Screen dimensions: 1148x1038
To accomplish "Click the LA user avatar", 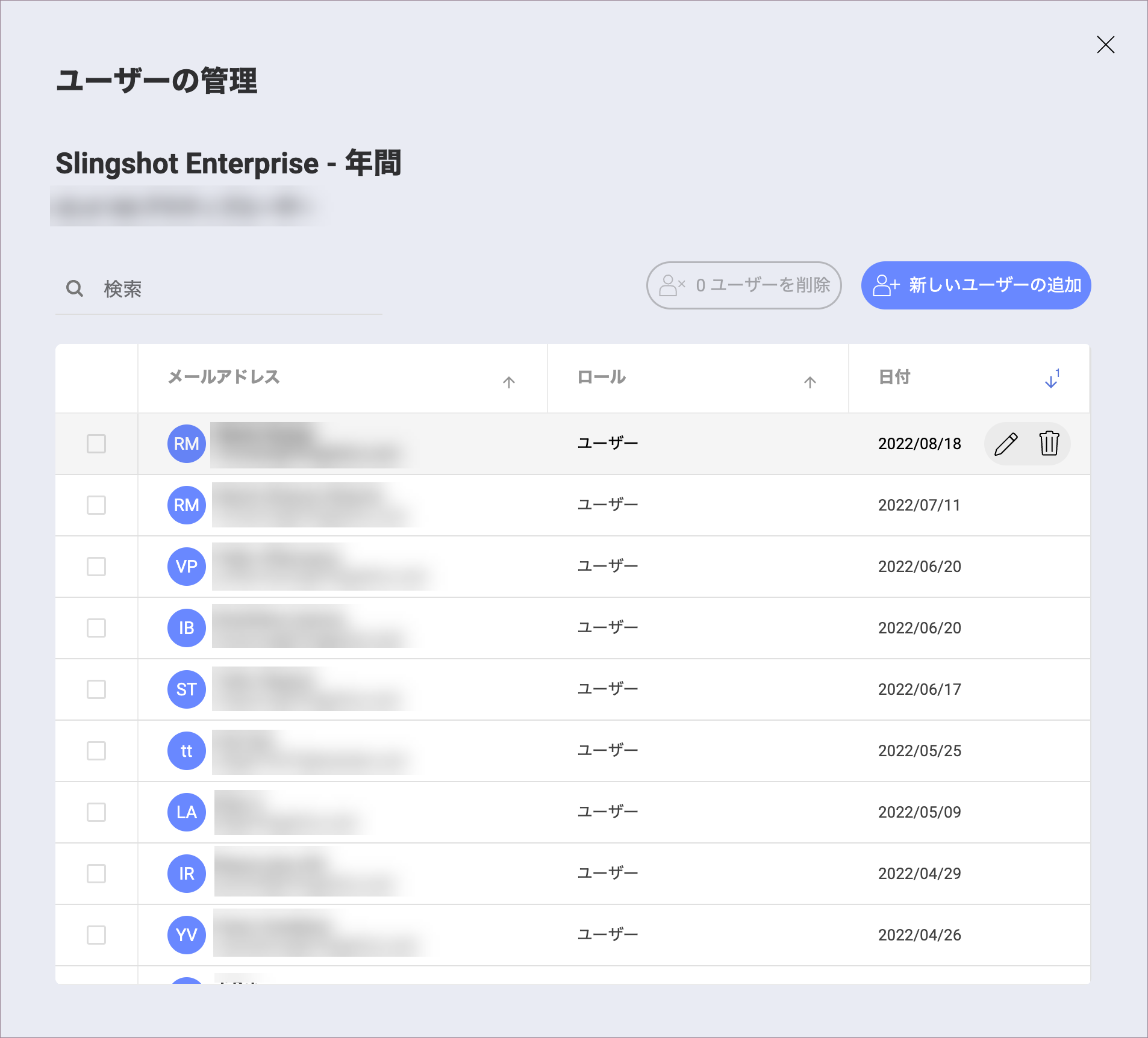I will [187, 812].
